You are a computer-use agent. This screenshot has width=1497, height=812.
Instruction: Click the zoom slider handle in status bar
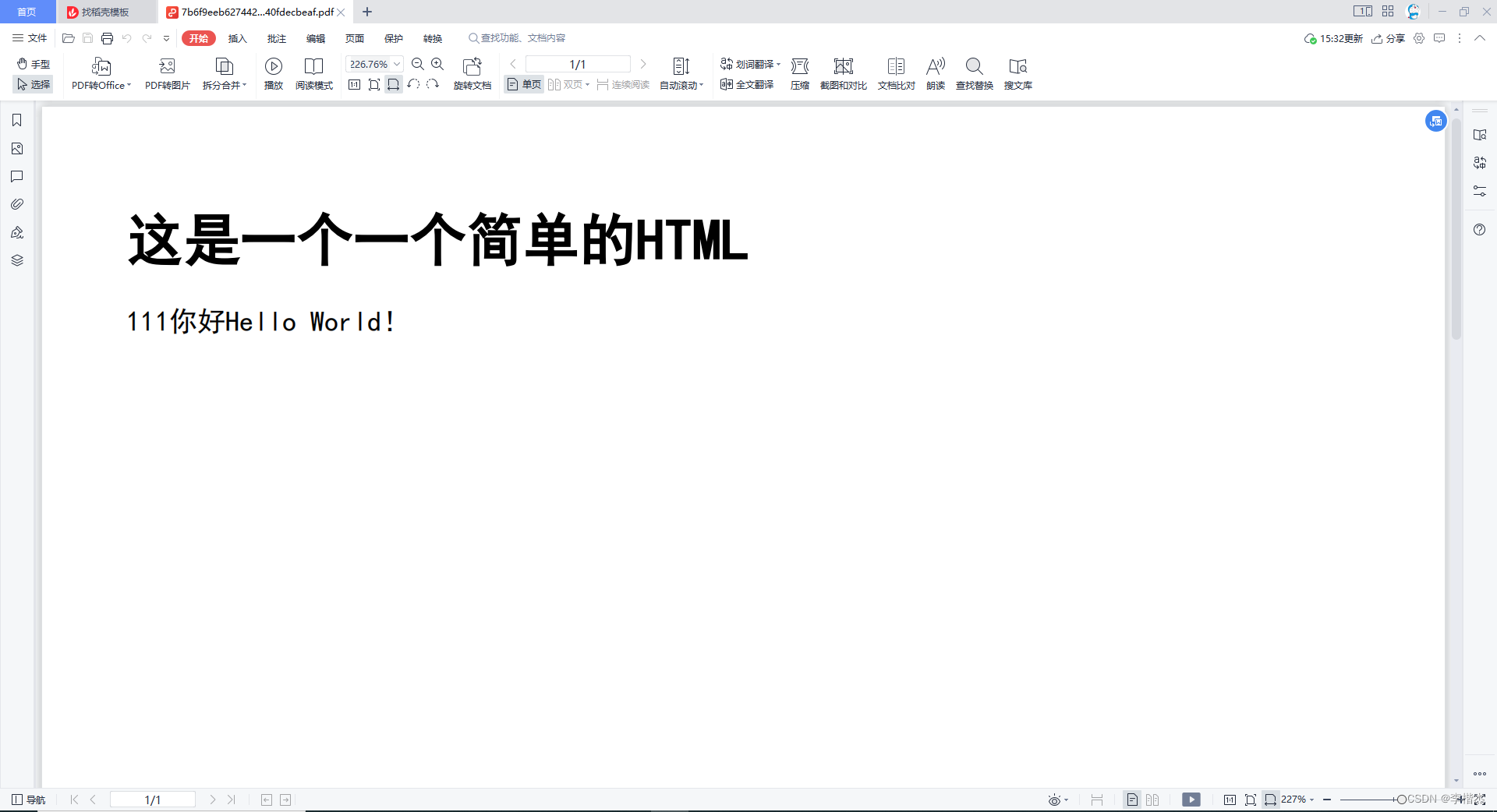[x=1401, y=800]
